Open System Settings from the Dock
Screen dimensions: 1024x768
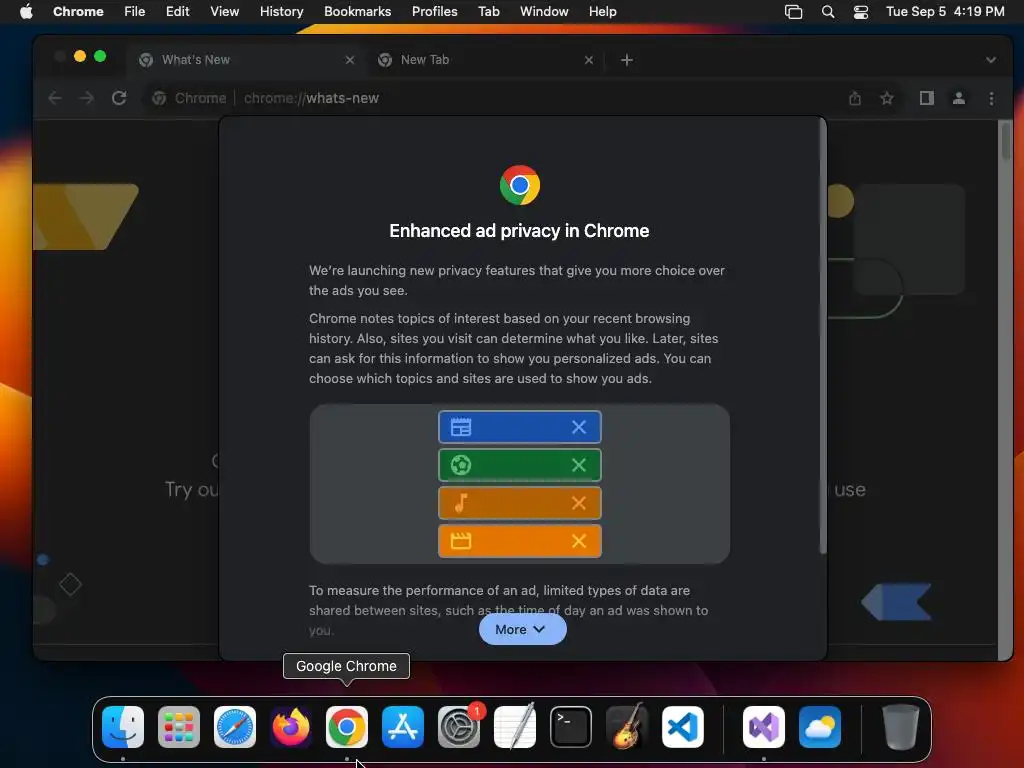[458, 727]
